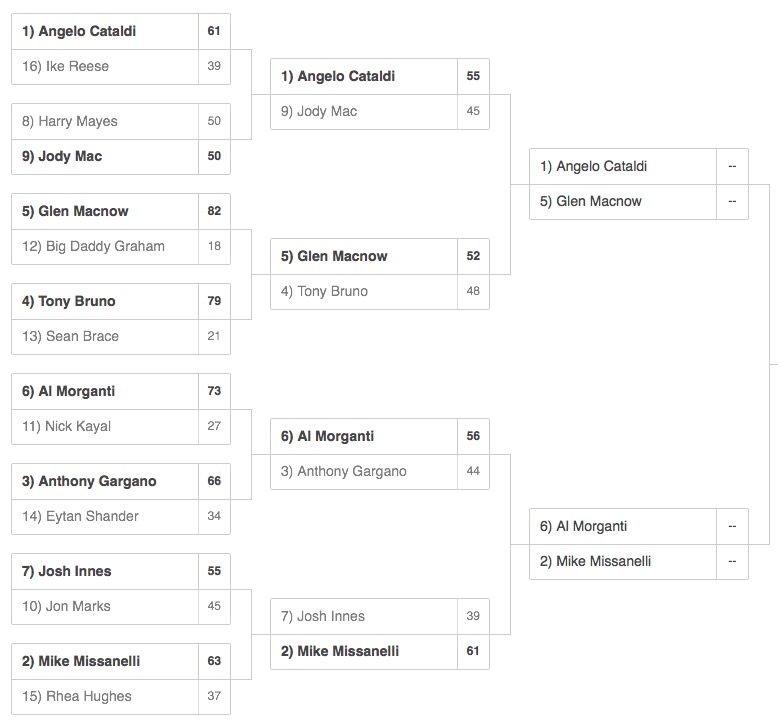Select the Rhea Hughes bracket entry
The width and height of the screenshot is (778, 724).
[121, 697]
